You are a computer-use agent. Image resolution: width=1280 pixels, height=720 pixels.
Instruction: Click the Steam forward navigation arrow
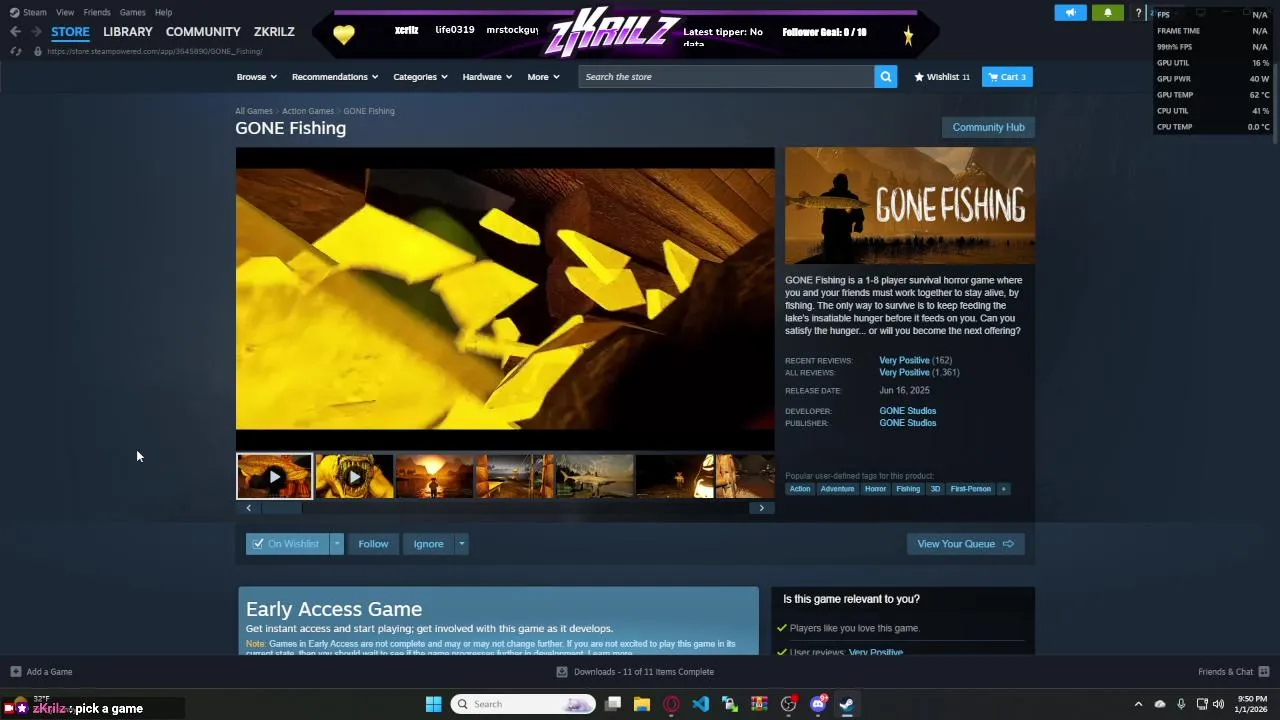click(x=36, y=32)
